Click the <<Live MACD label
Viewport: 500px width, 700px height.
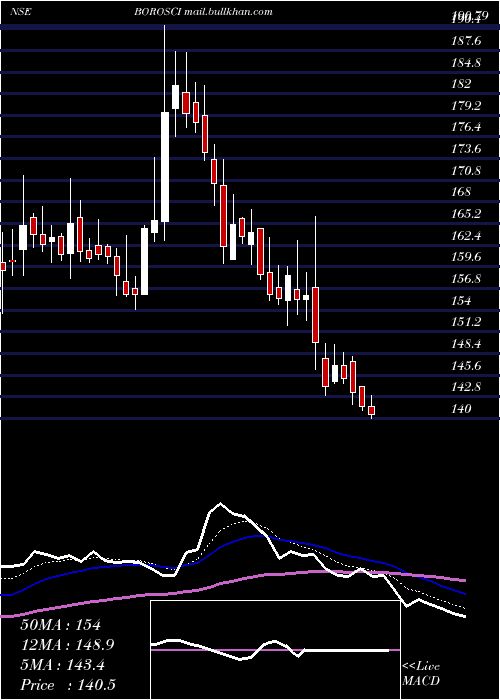pyautogui.click(x=421, y=673)
